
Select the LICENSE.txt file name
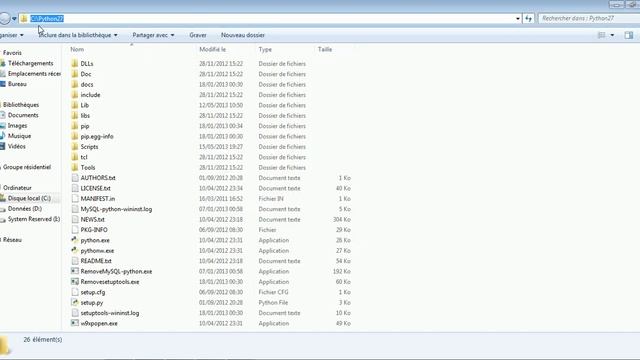click(96, 188)
